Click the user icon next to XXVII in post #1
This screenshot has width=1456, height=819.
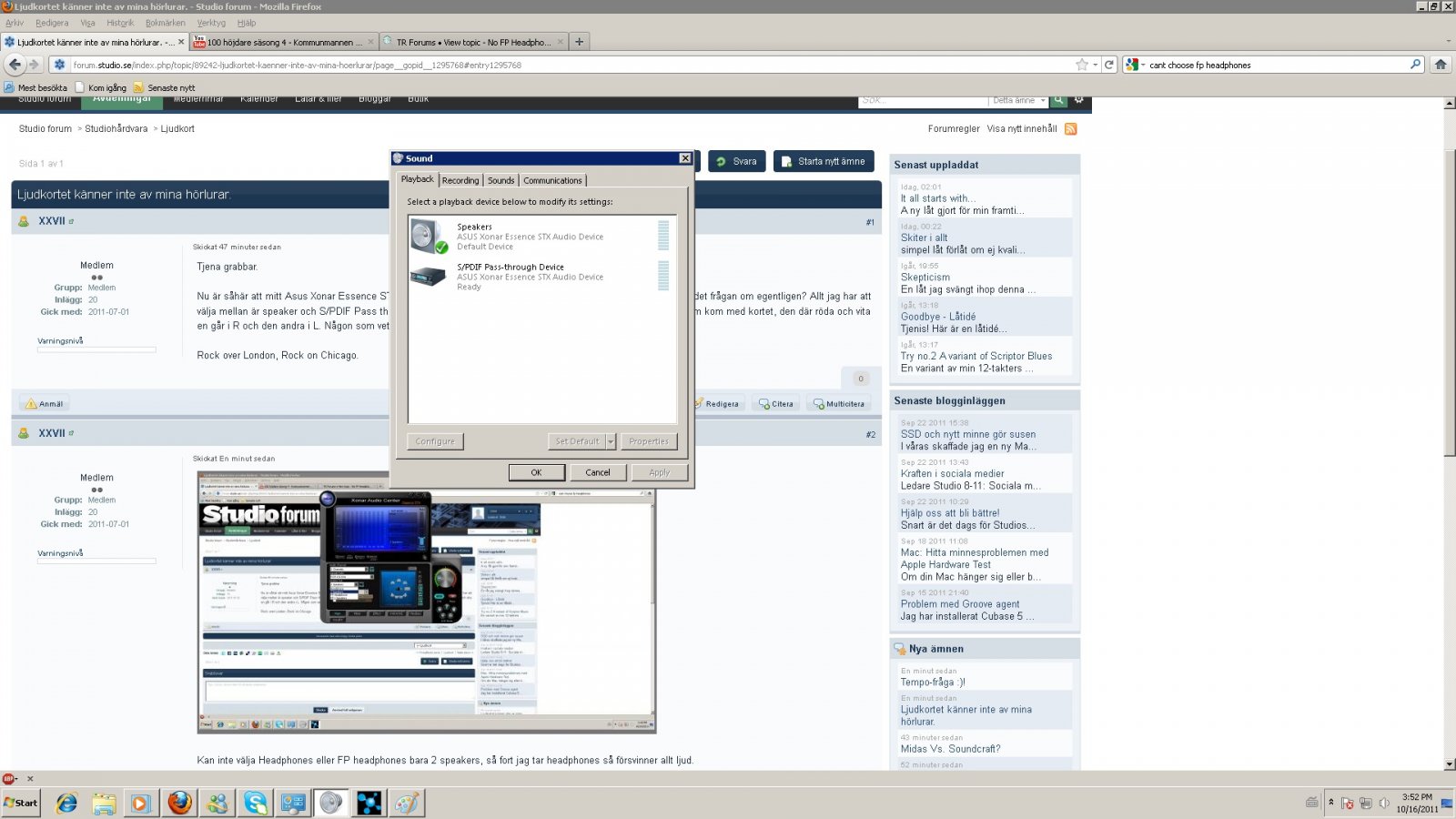[x=24, y=221]
